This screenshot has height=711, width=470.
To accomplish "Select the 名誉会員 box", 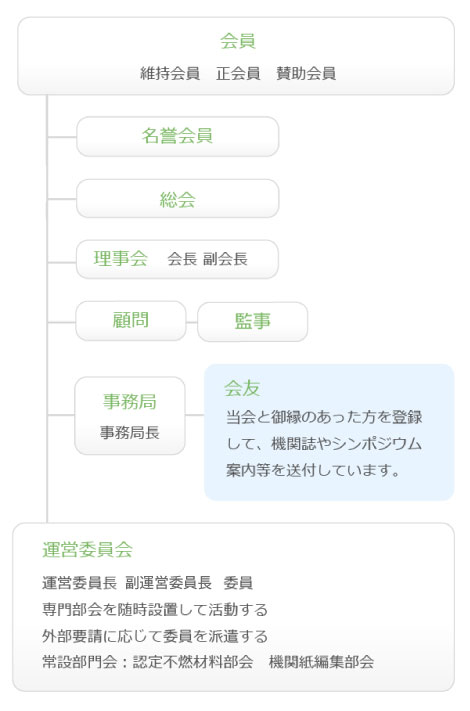I will (x=177, y=136).
